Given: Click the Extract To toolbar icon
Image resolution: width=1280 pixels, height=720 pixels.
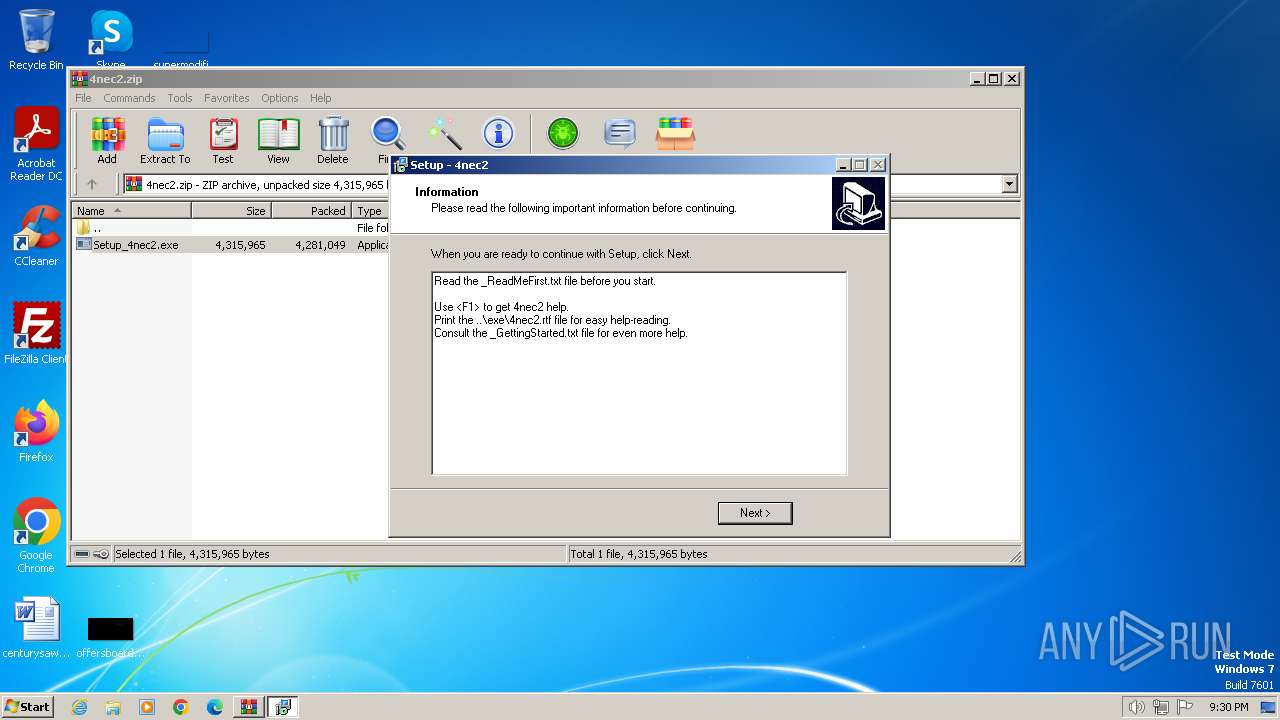Looking at the screenshot, I should click(165, 140).
